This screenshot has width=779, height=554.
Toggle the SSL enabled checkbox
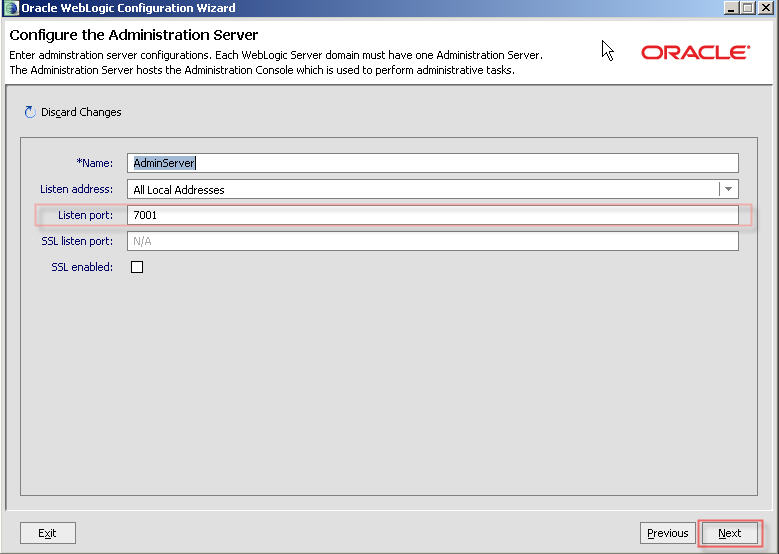click(x=137, y=267)
